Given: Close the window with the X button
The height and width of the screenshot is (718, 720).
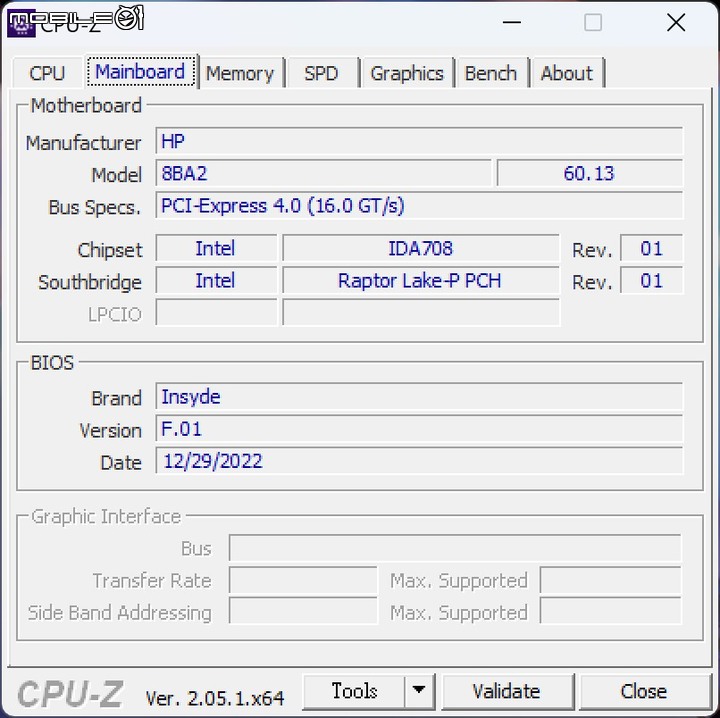Looking at the screenshot, I should (x=676, y=22).
